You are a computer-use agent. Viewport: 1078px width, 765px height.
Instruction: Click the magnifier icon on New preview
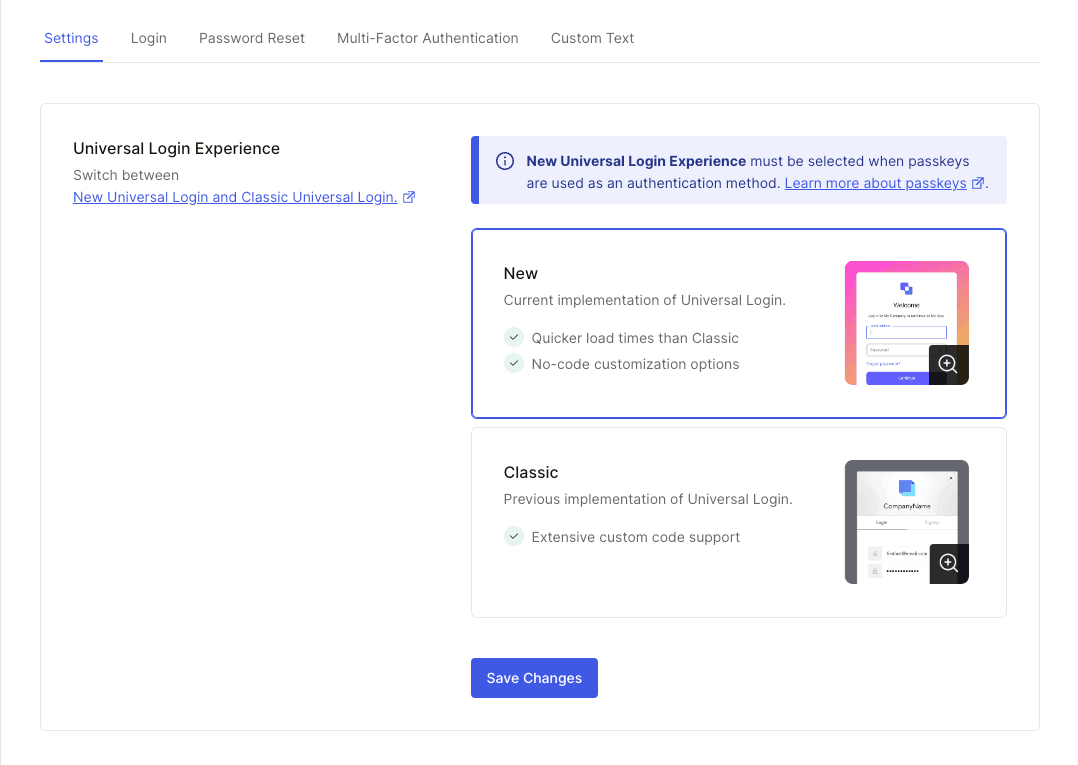tap(948, 364)
